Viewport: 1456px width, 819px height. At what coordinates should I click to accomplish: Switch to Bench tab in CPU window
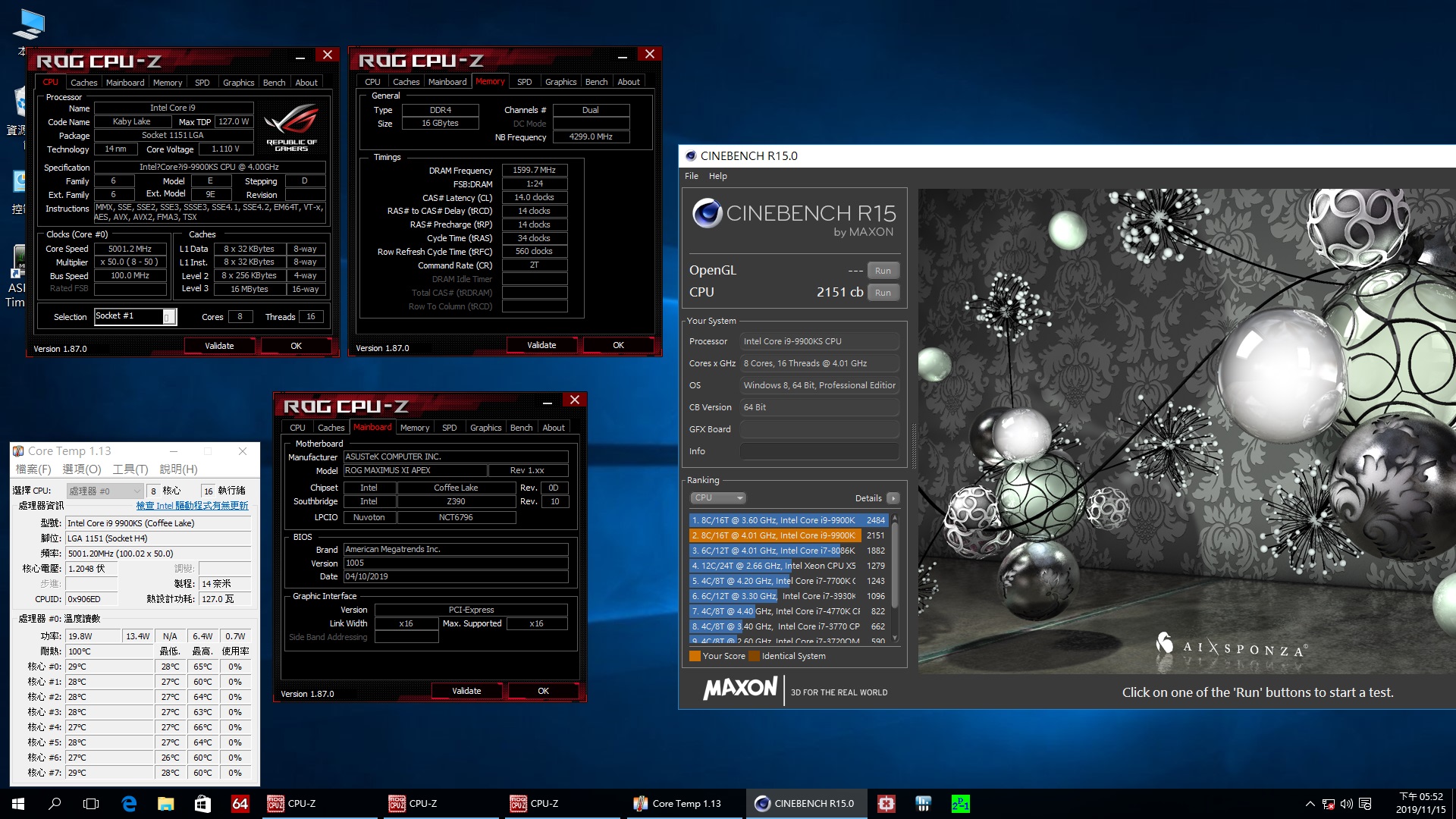coord(274,83)
